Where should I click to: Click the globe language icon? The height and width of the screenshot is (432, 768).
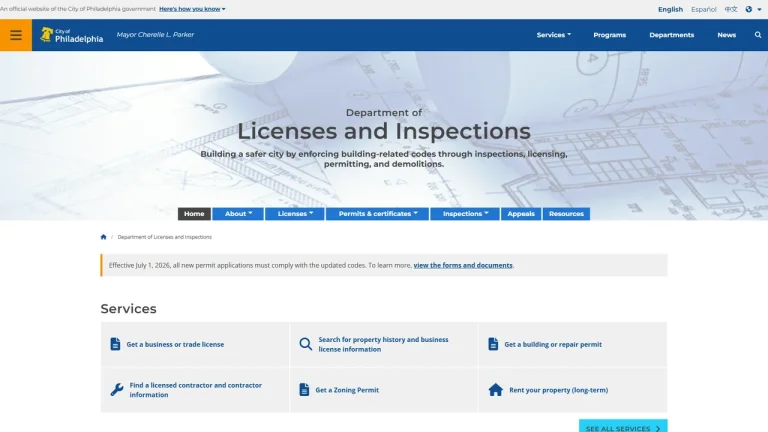coord(748,9)
